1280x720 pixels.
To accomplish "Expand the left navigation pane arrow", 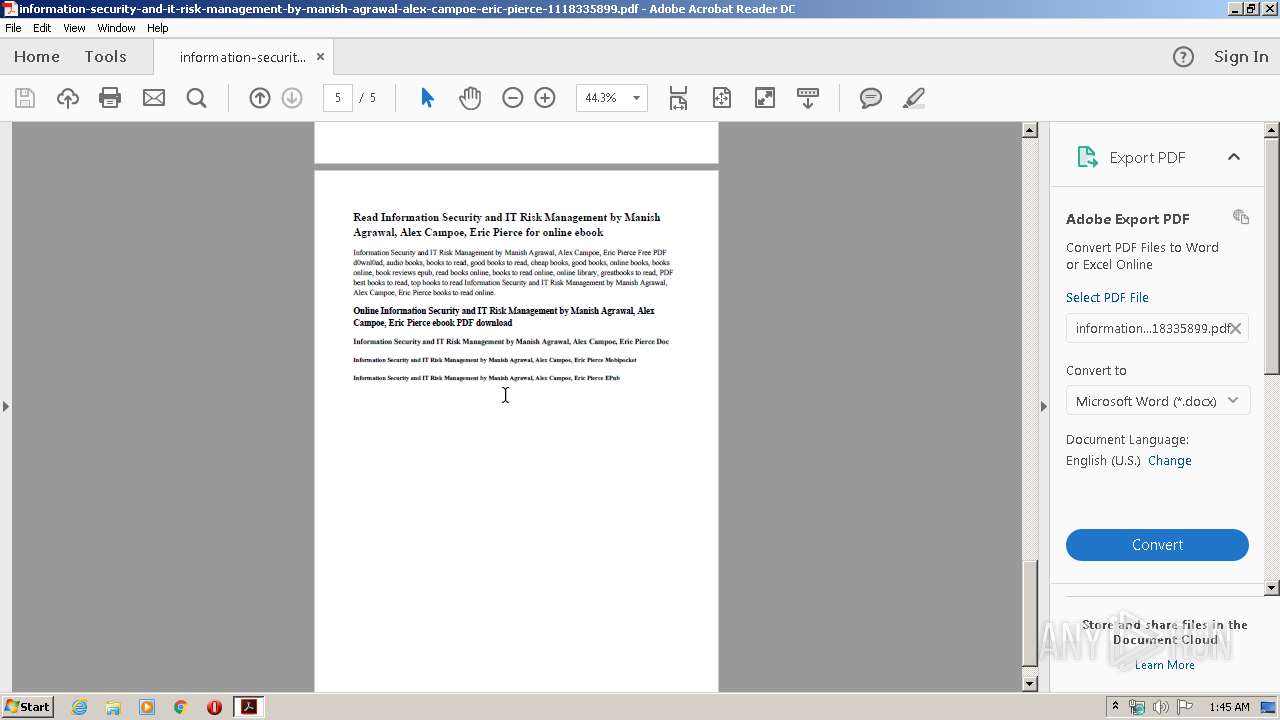I will pyautogui.click(x=6, y=406).
